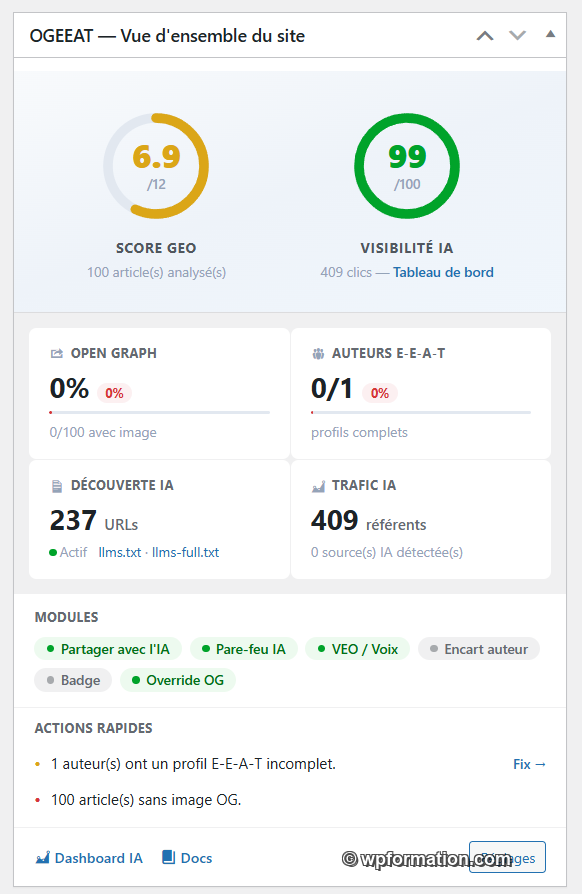Viewport: 582px width, 894px height.
Task: Click the settings button at bottom right
Action: (x=507, y=857)
